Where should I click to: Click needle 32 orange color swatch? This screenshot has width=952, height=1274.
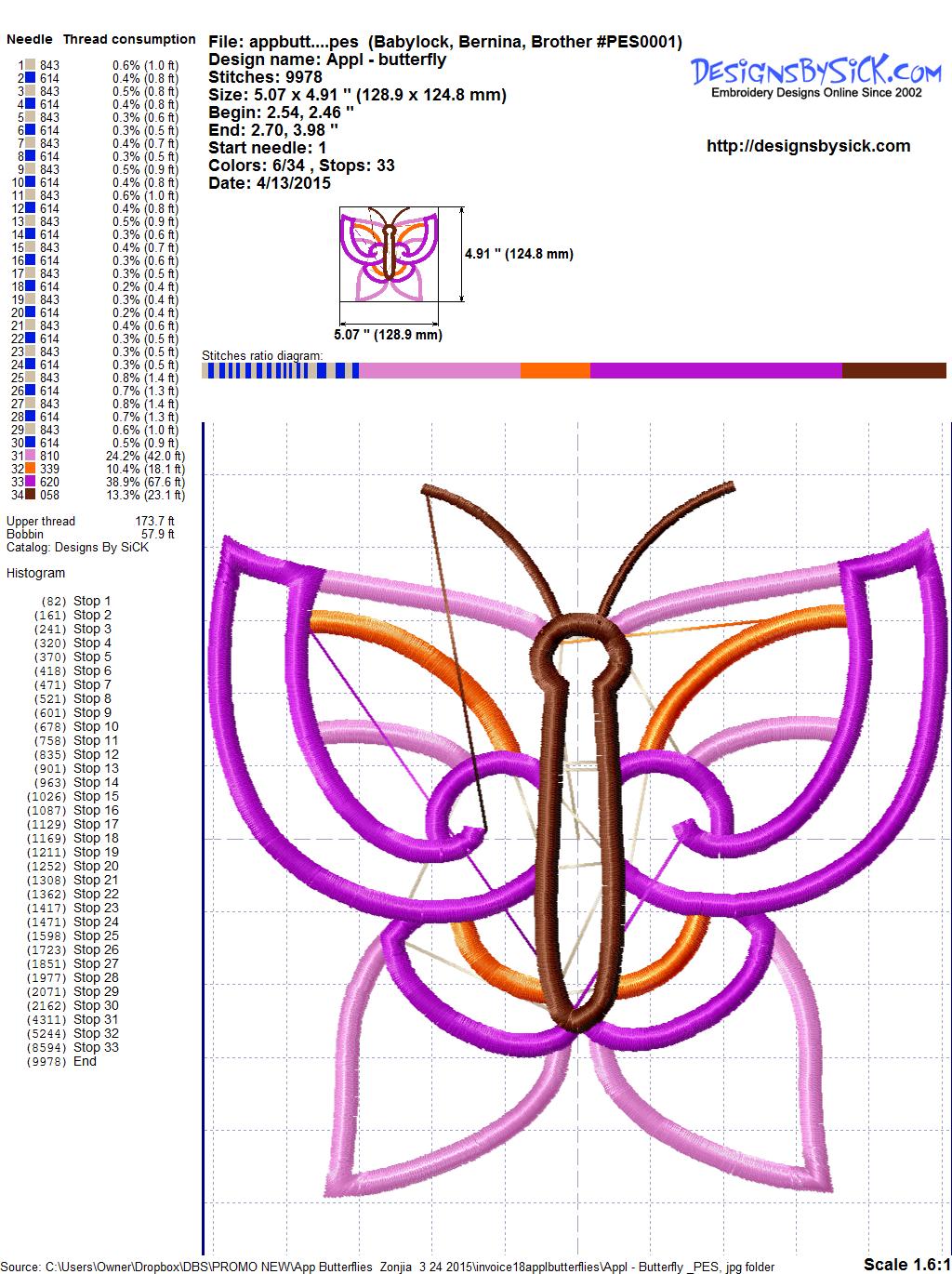[x=31, y=470]
